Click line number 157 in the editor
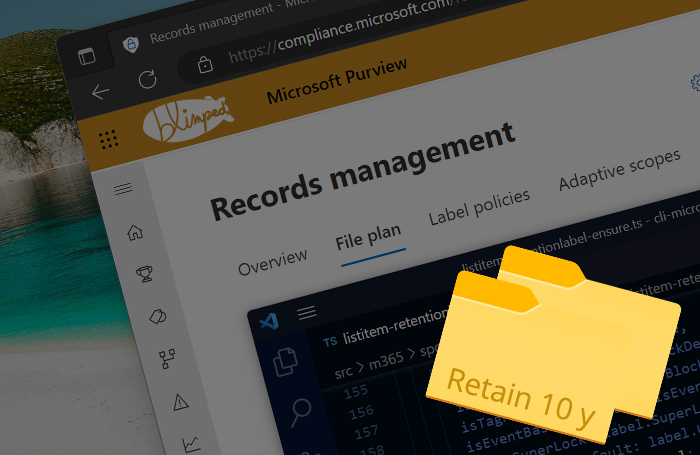Viewport: 700px width, 455px height. coord(366,432)
